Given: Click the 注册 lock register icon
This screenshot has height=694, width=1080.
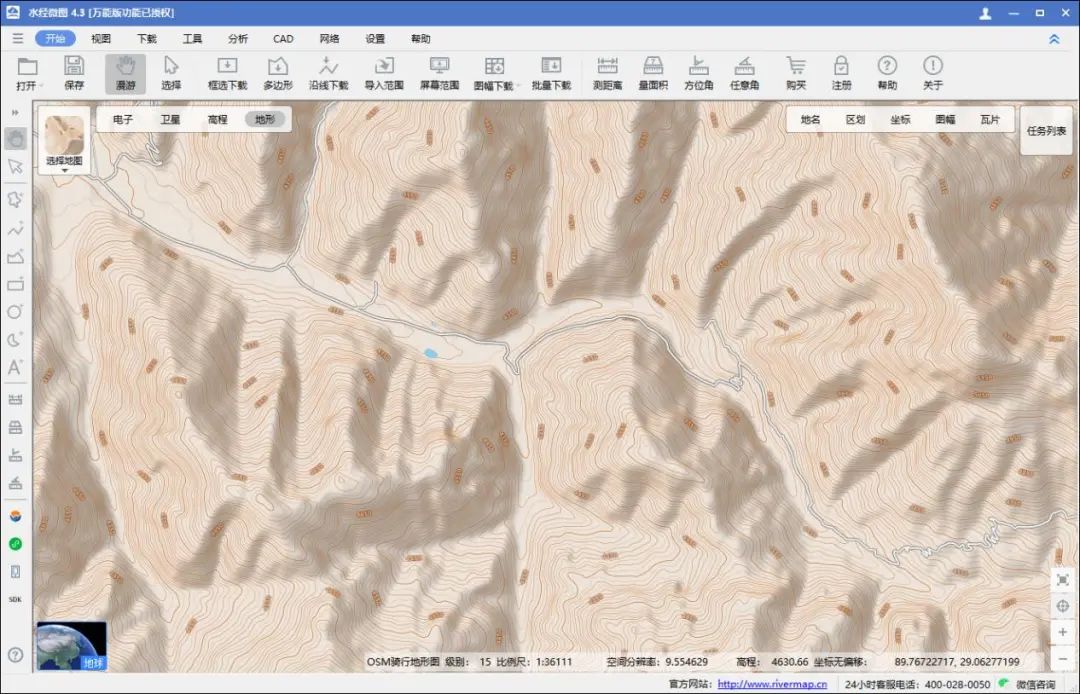Looking at the screenshot, I should coord(841,74).
